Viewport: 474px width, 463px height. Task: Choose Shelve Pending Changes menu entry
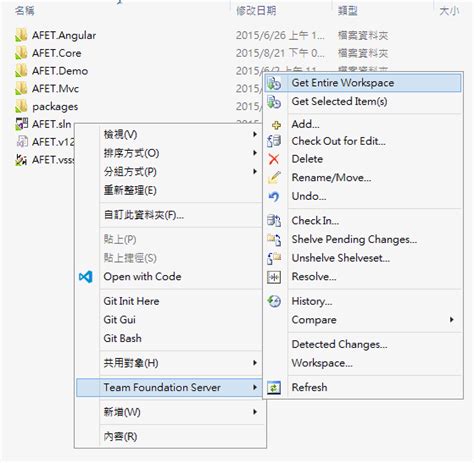pyautogui.click(x=354, y=239)
